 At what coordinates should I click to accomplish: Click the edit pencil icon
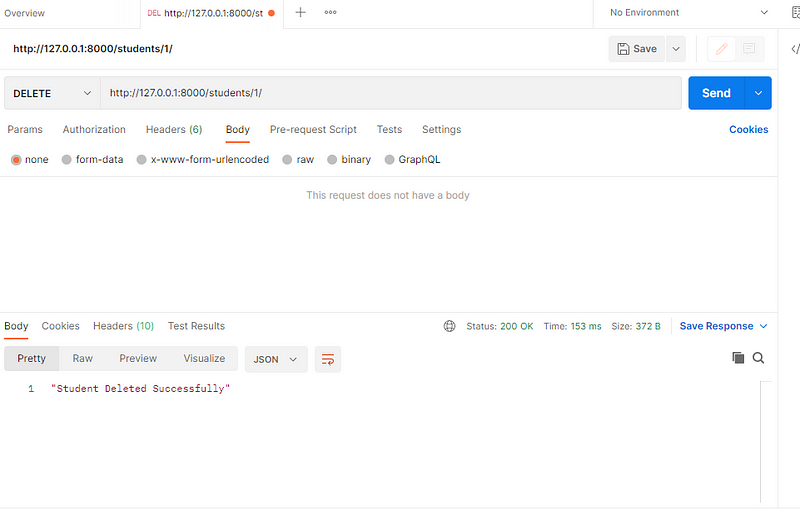[x=721, y=49]
